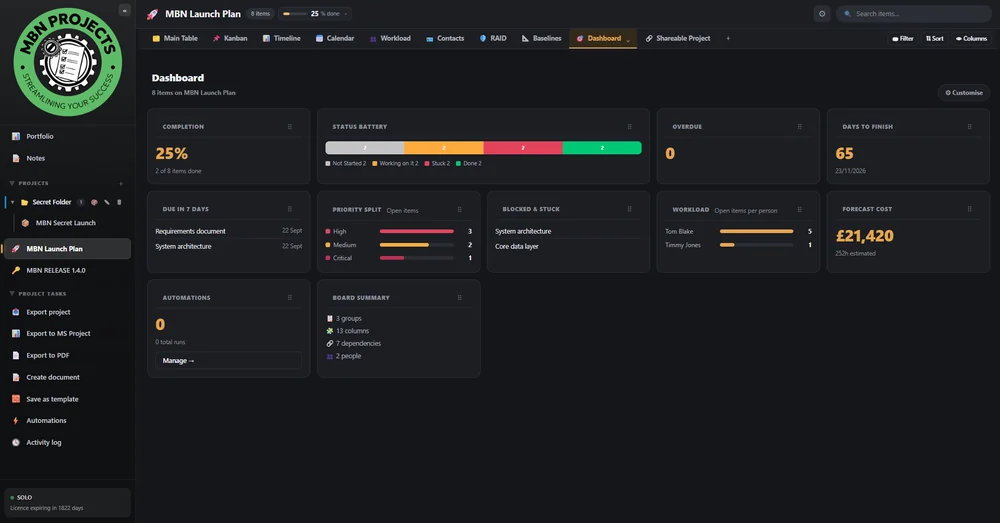1000x523 pixels.
Task: Click the Due in 7 Days widget handle
Action: [x=290, y=209]
